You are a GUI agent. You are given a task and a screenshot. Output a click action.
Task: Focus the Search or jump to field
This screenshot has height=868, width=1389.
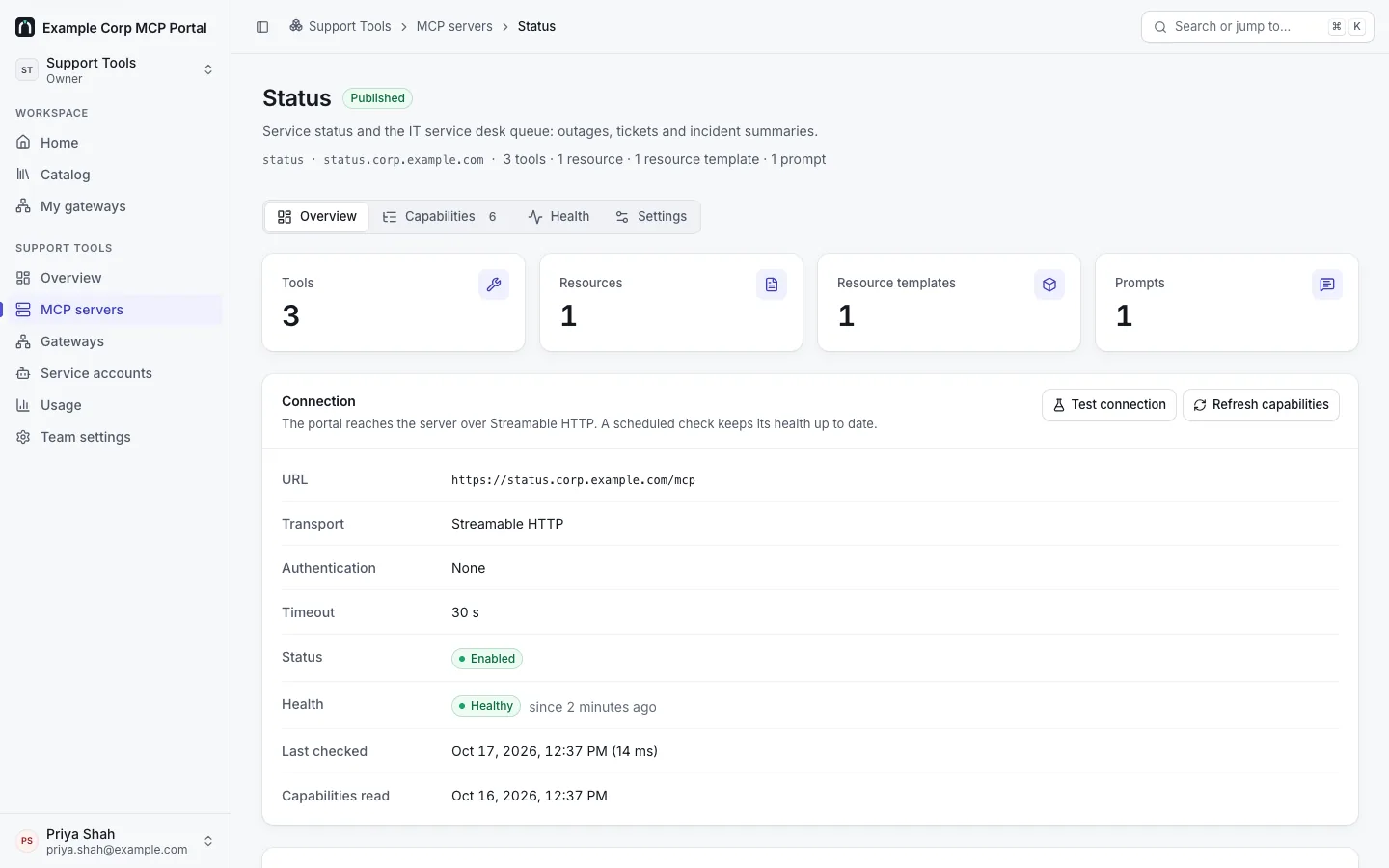(1257, 27)
